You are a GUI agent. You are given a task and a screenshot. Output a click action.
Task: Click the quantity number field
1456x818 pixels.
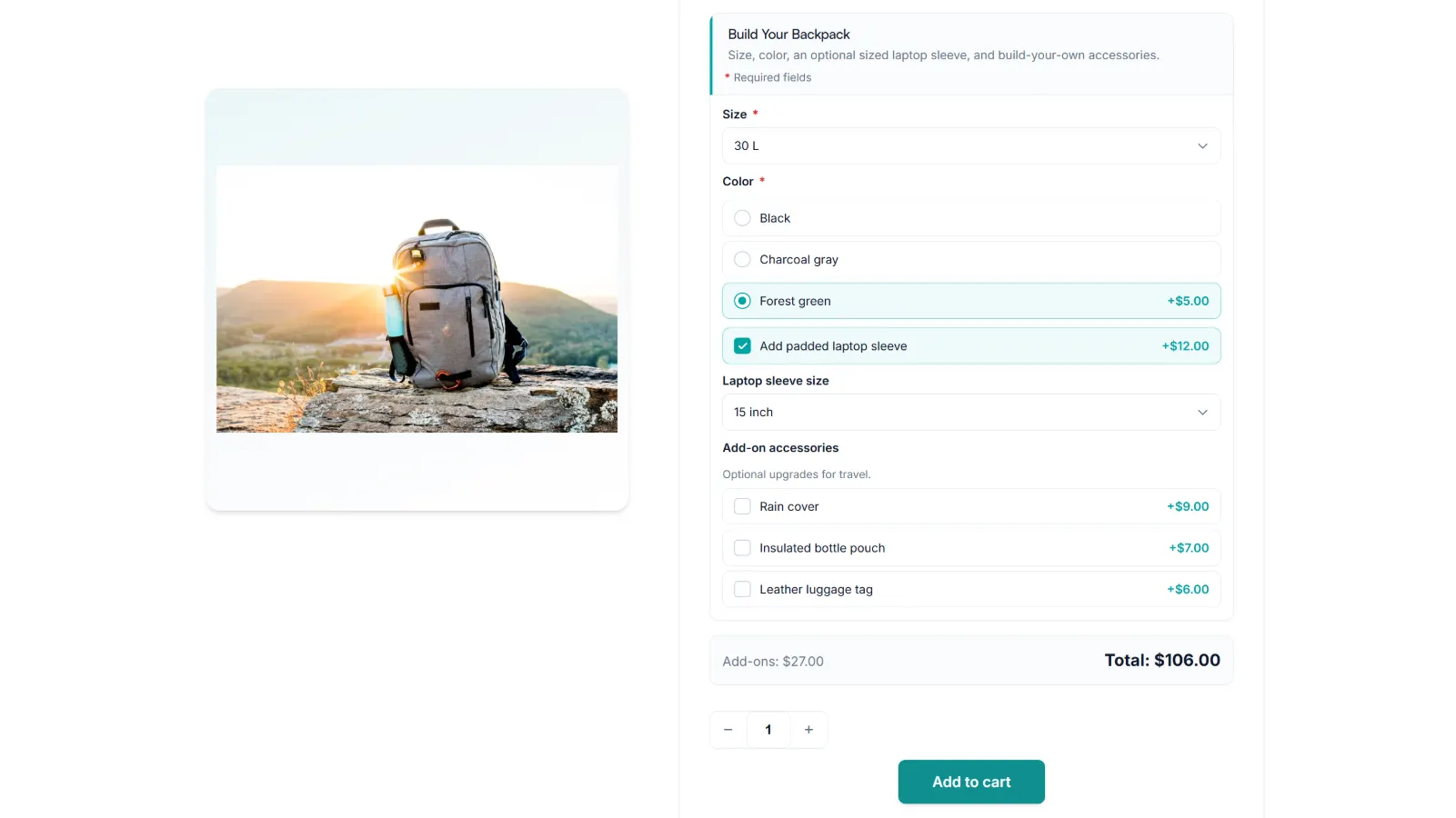[x=768, y=730]
